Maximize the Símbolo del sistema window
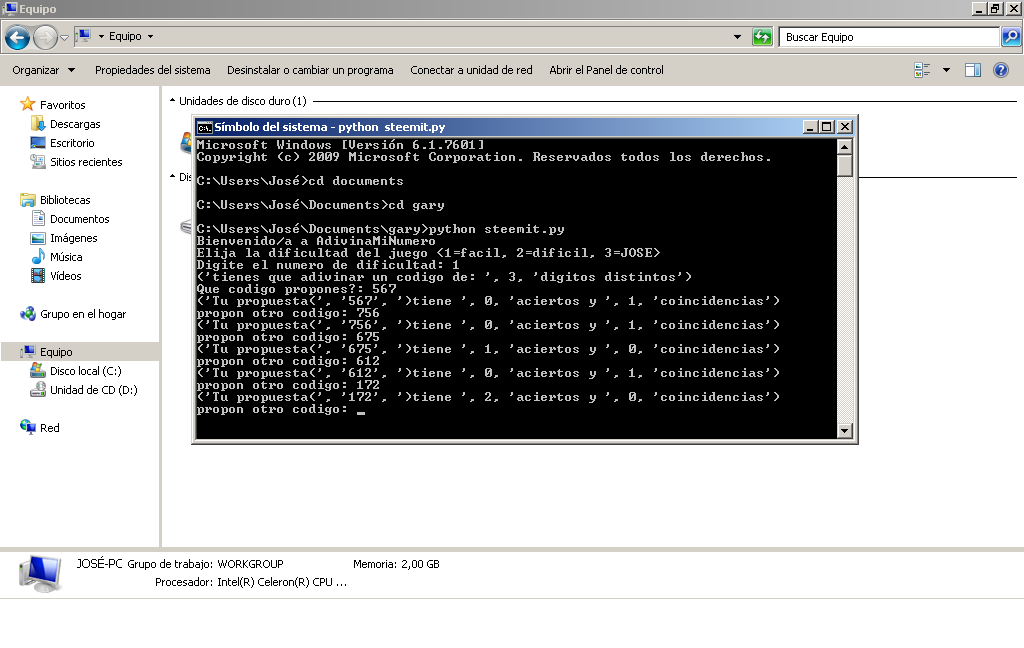 [x=827, y=127]
